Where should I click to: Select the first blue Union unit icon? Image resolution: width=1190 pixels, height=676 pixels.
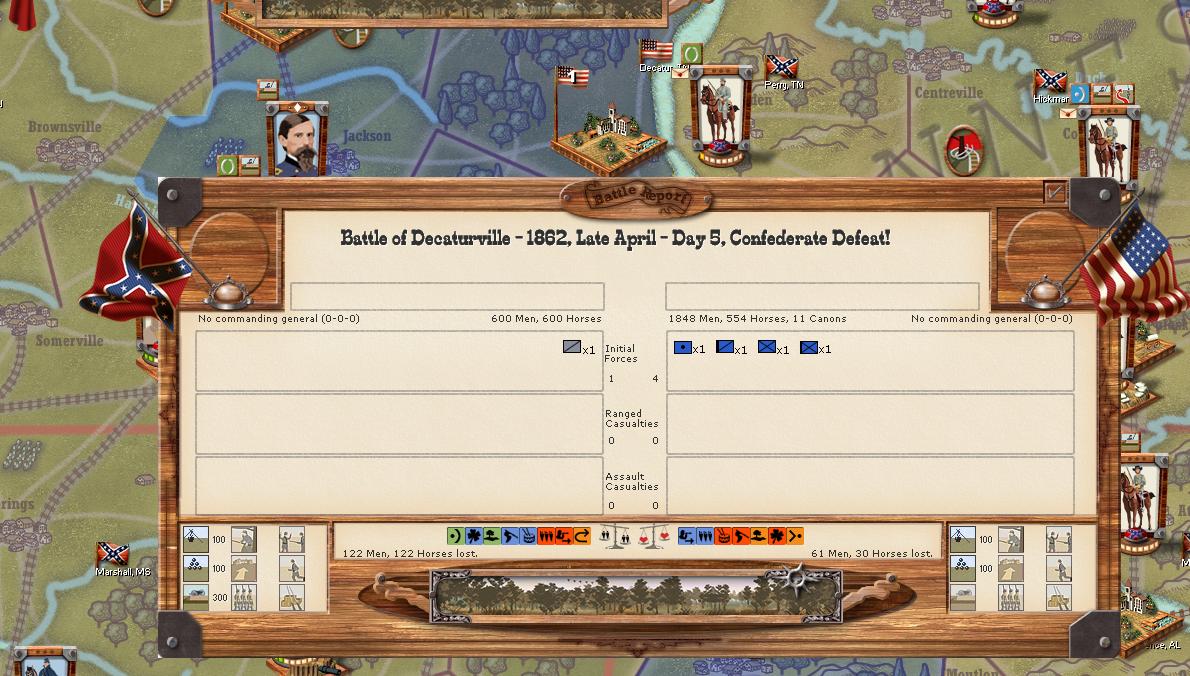pyautogui.click(x=683, y=348)
